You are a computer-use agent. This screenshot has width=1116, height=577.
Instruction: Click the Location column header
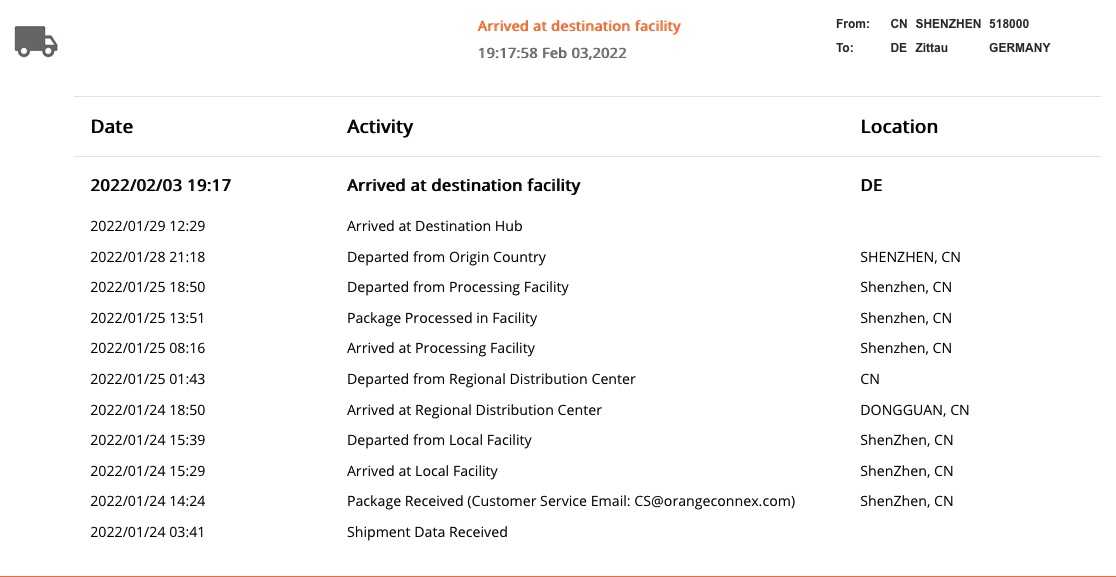coord(899,127)
